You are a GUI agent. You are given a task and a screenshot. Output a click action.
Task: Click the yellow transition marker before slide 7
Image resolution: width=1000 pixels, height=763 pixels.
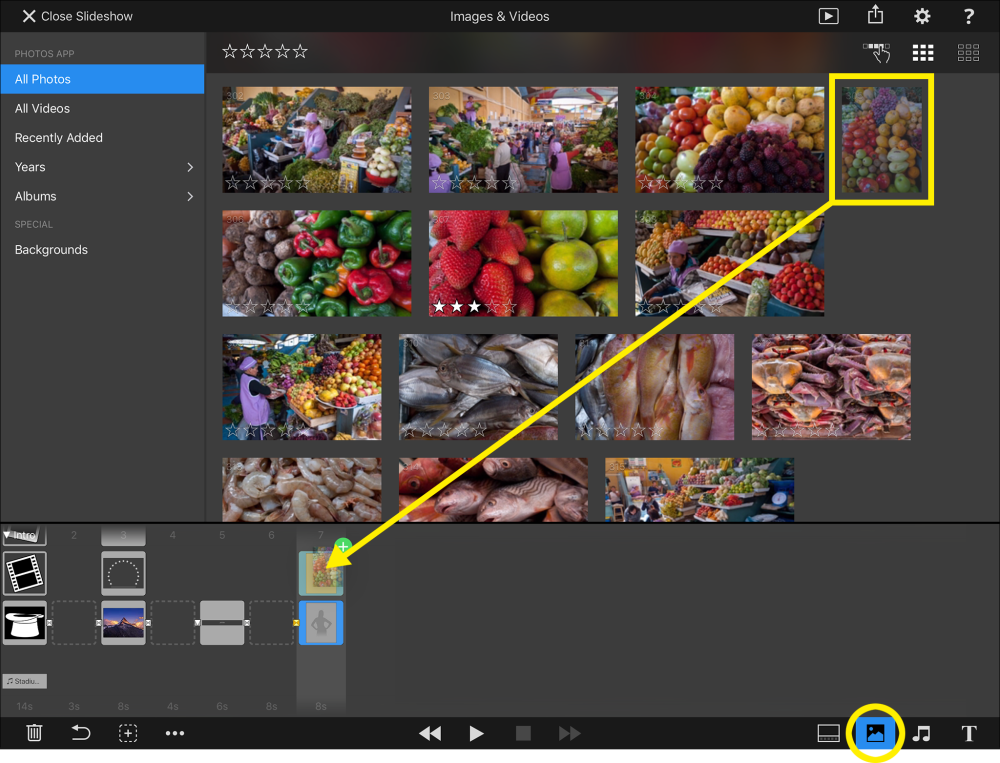click(x=296, y=623)
